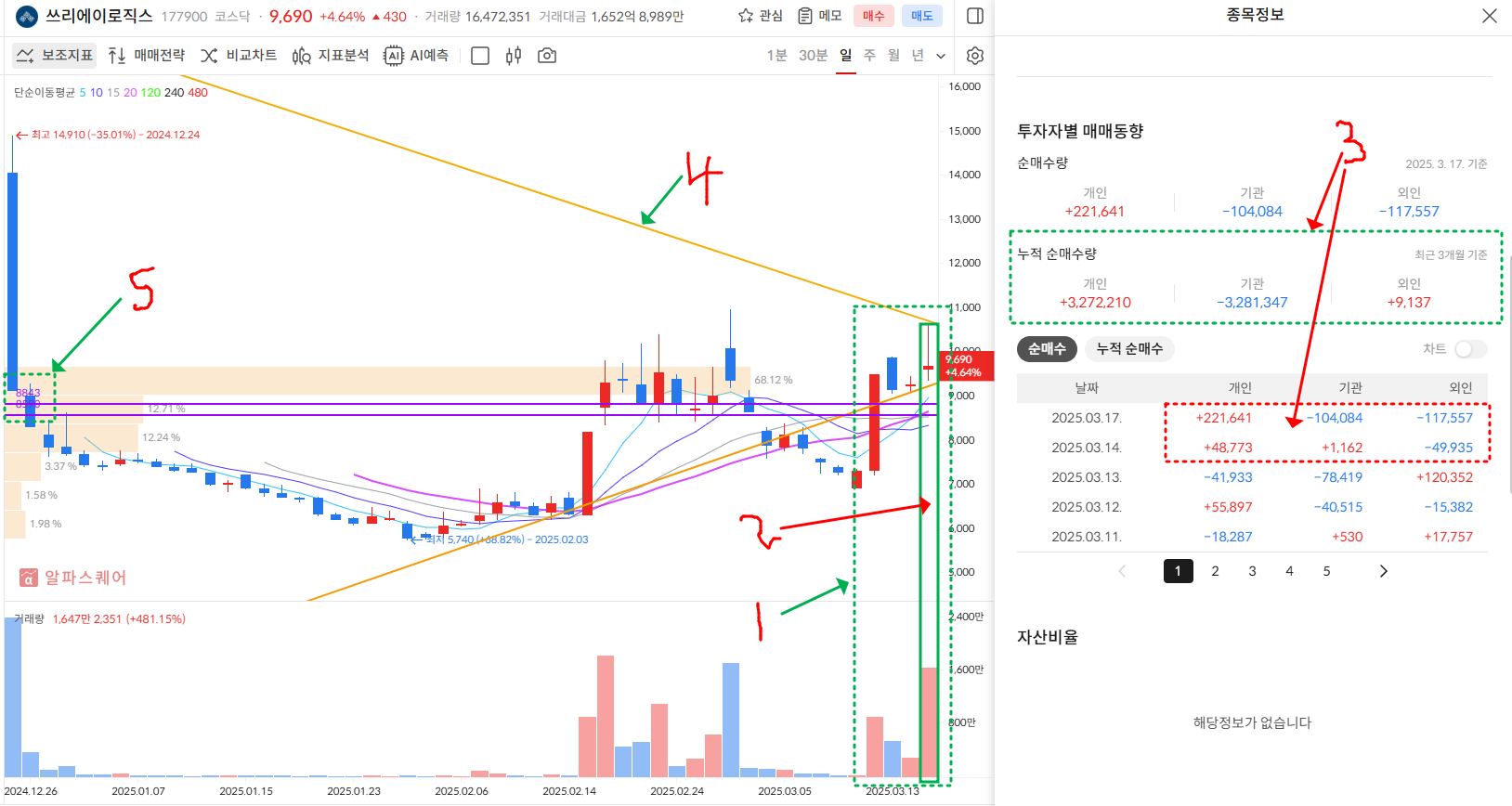Click cumulative 외인 value +9,137
1512x806 pixels.
(x=1409, y=303)
